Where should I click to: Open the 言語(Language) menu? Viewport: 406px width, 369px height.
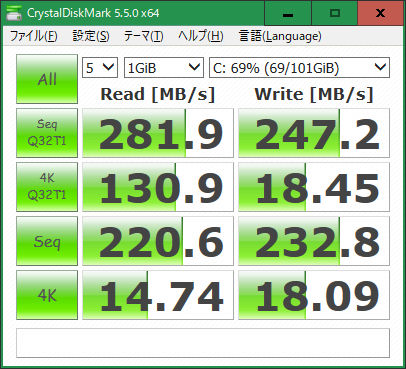coord(280,36)
